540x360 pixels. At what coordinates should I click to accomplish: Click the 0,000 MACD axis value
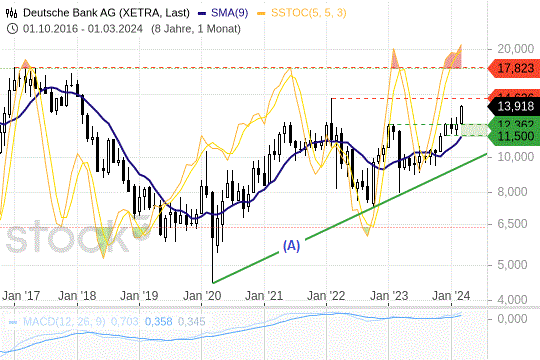pos(512,319)
